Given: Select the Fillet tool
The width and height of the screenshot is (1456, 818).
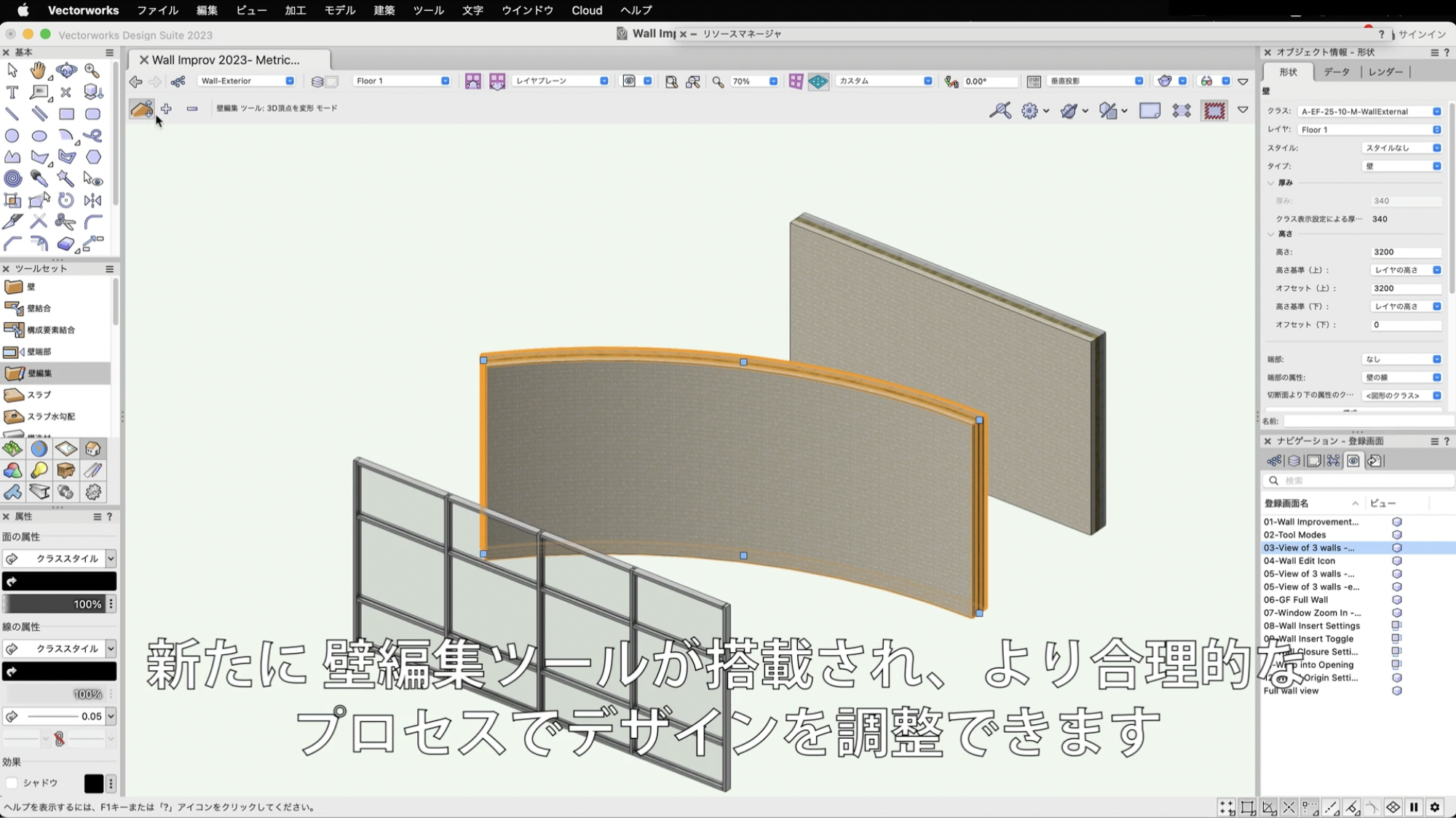Looking at the screenshot, I should click(92, 222).
